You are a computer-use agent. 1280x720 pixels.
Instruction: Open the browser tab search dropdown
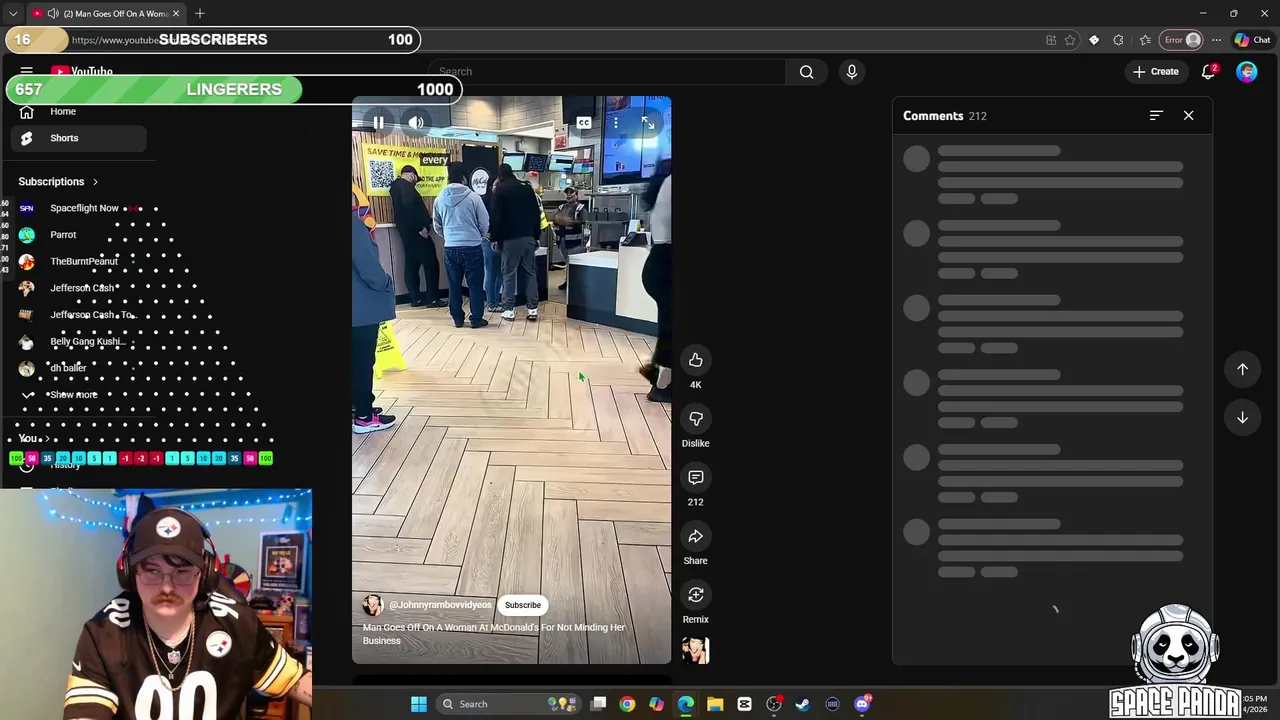point(12,13)
